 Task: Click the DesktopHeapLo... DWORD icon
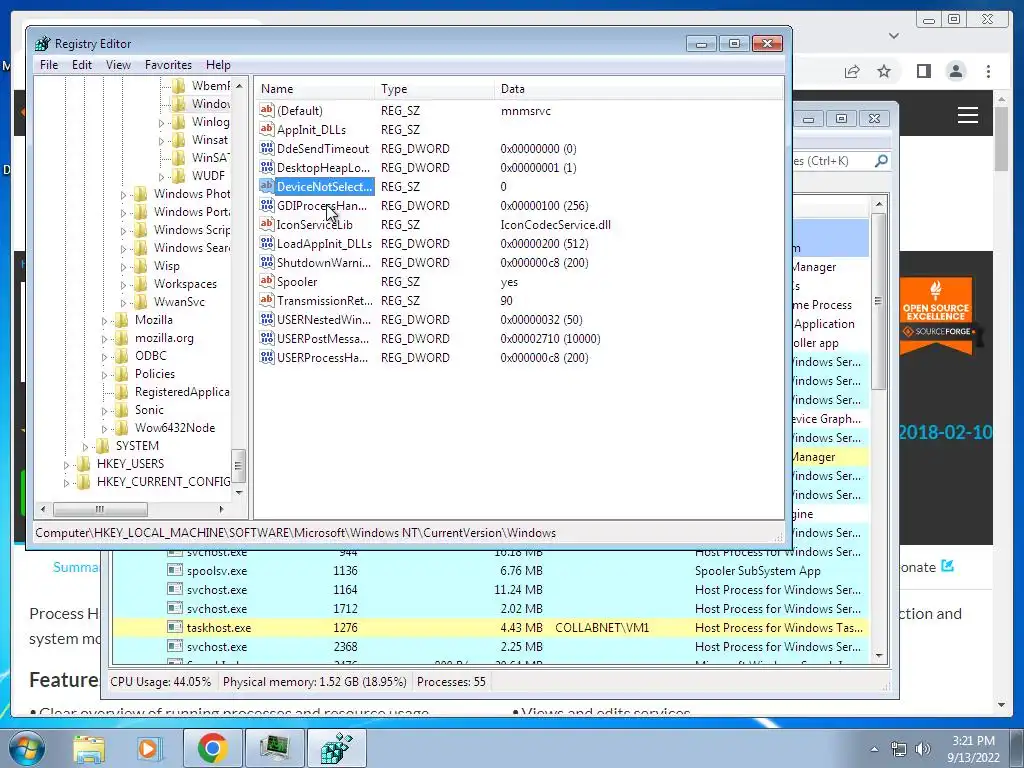[x=266, y=167]
